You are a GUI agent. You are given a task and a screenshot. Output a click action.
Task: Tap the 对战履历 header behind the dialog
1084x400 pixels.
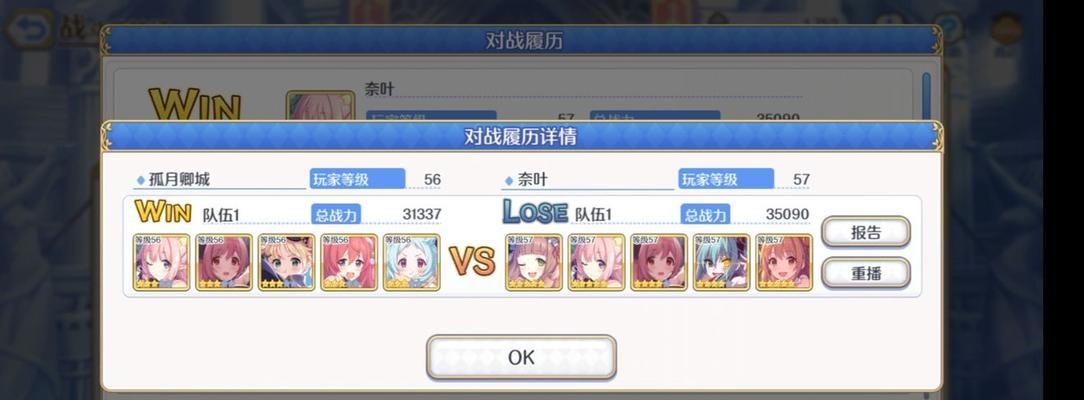[524, 41]
